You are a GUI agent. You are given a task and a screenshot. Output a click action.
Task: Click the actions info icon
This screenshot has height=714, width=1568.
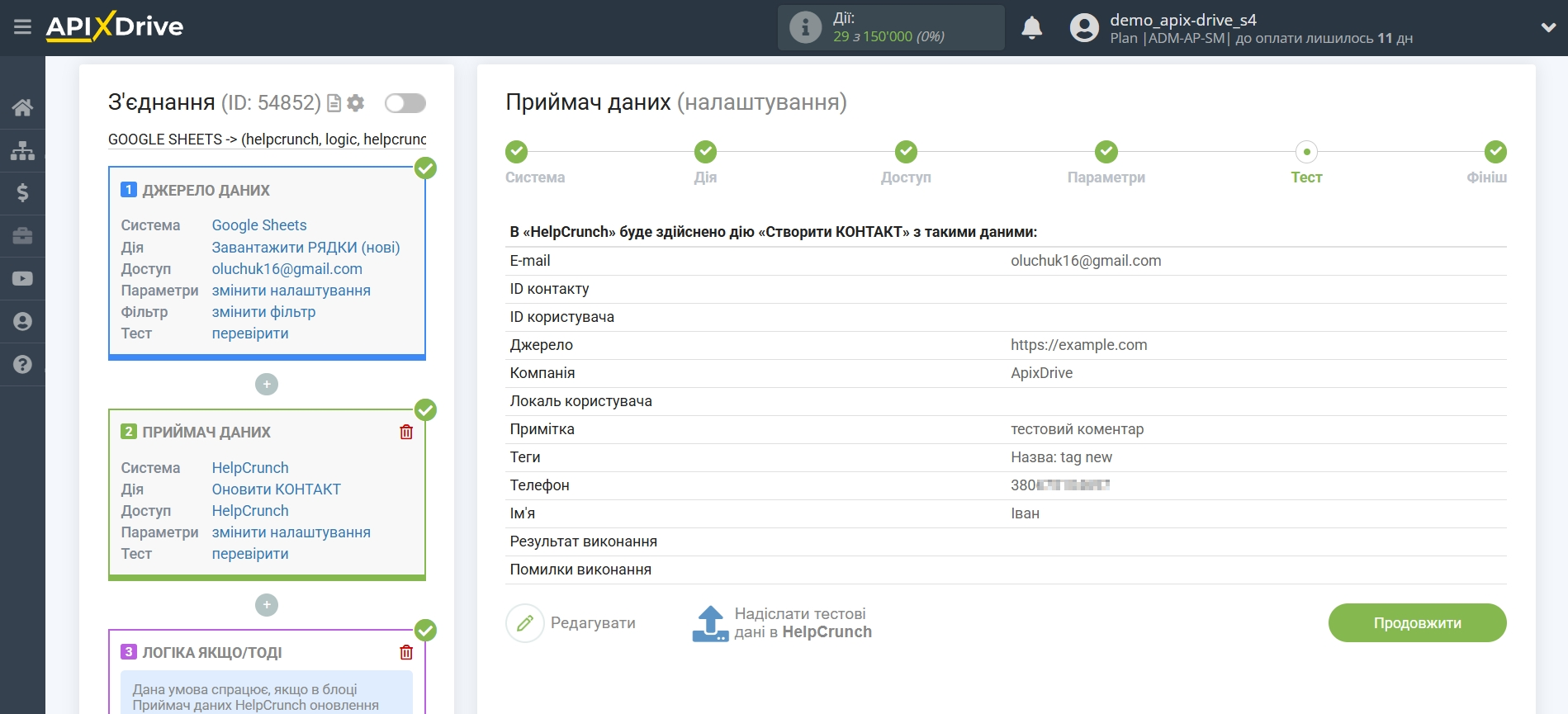(x=805, y=27)
